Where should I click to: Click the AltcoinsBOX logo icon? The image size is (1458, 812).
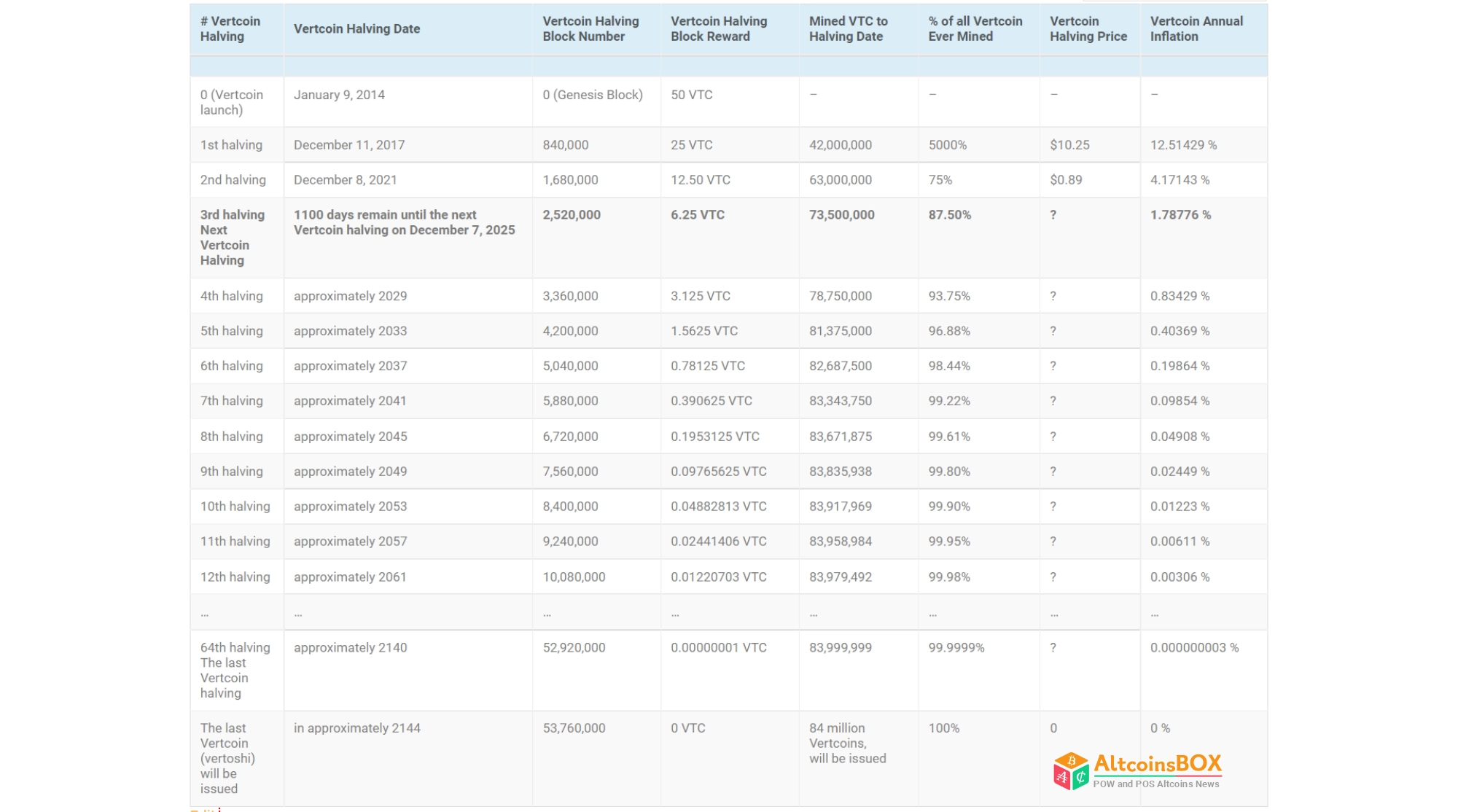1071,771
